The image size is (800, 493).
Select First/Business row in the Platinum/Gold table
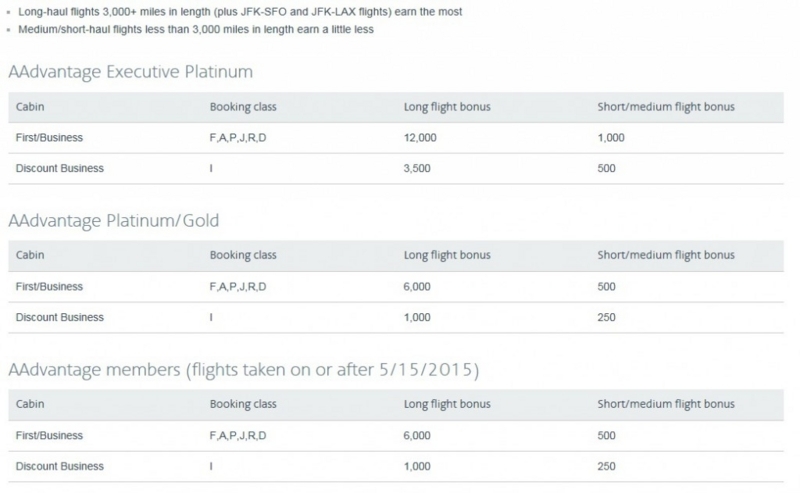[396, 287]
